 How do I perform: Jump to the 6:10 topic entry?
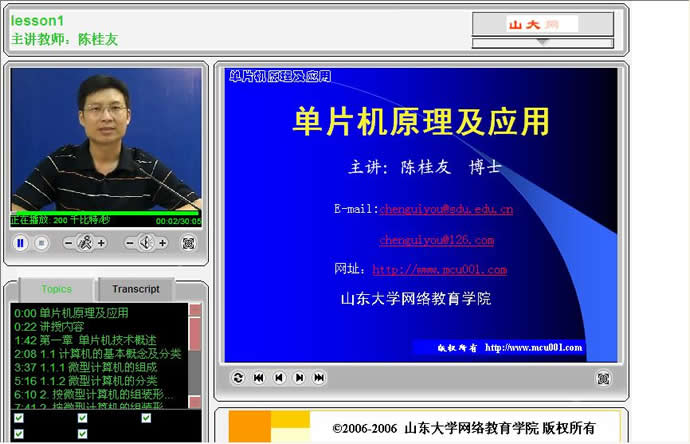click(94, 395)
